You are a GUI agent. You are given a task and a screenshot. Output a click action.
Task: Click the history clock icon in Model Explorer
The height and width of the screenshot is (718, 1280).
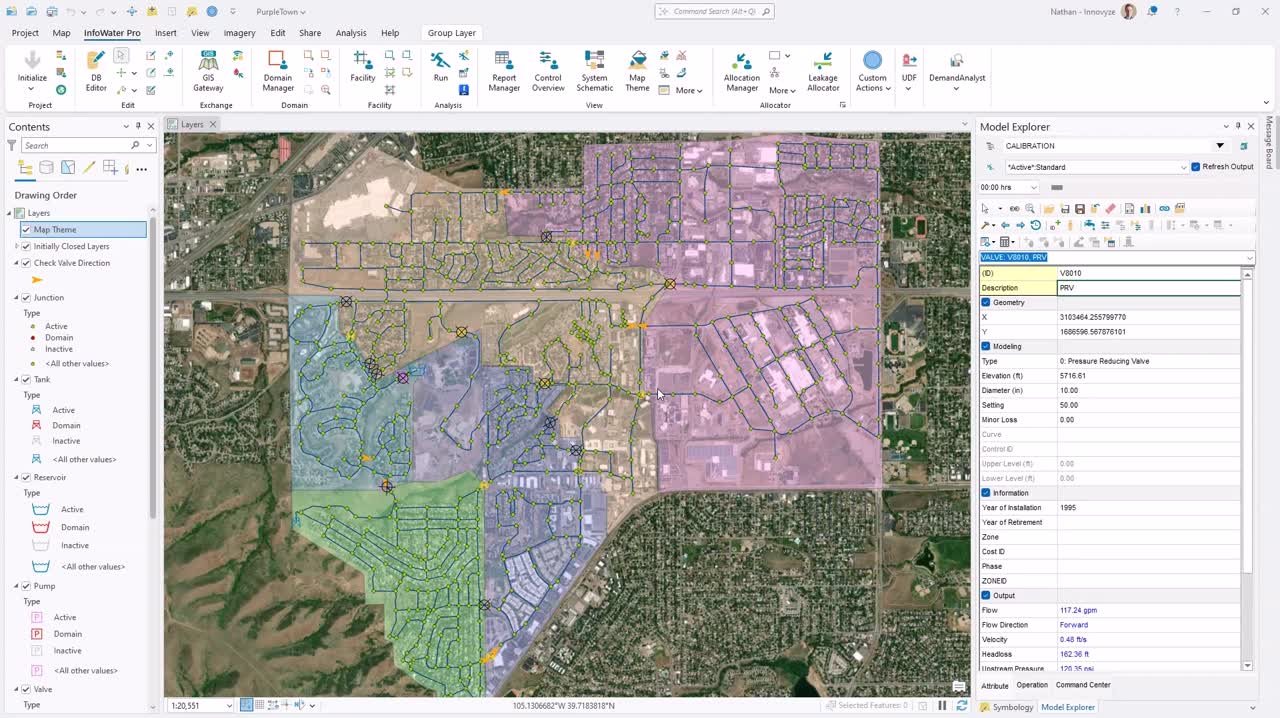point(1036,225)
